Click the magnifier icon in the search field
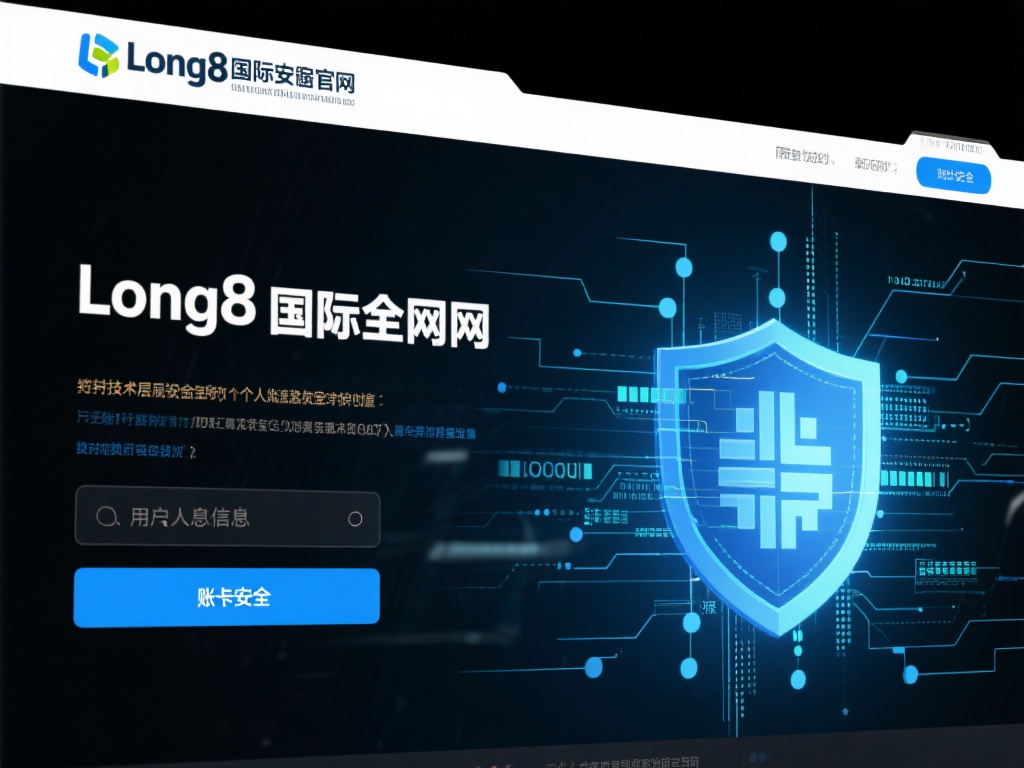Image resolution: width=1024 pixels, height=768 pixels. [x=107, y=517]
